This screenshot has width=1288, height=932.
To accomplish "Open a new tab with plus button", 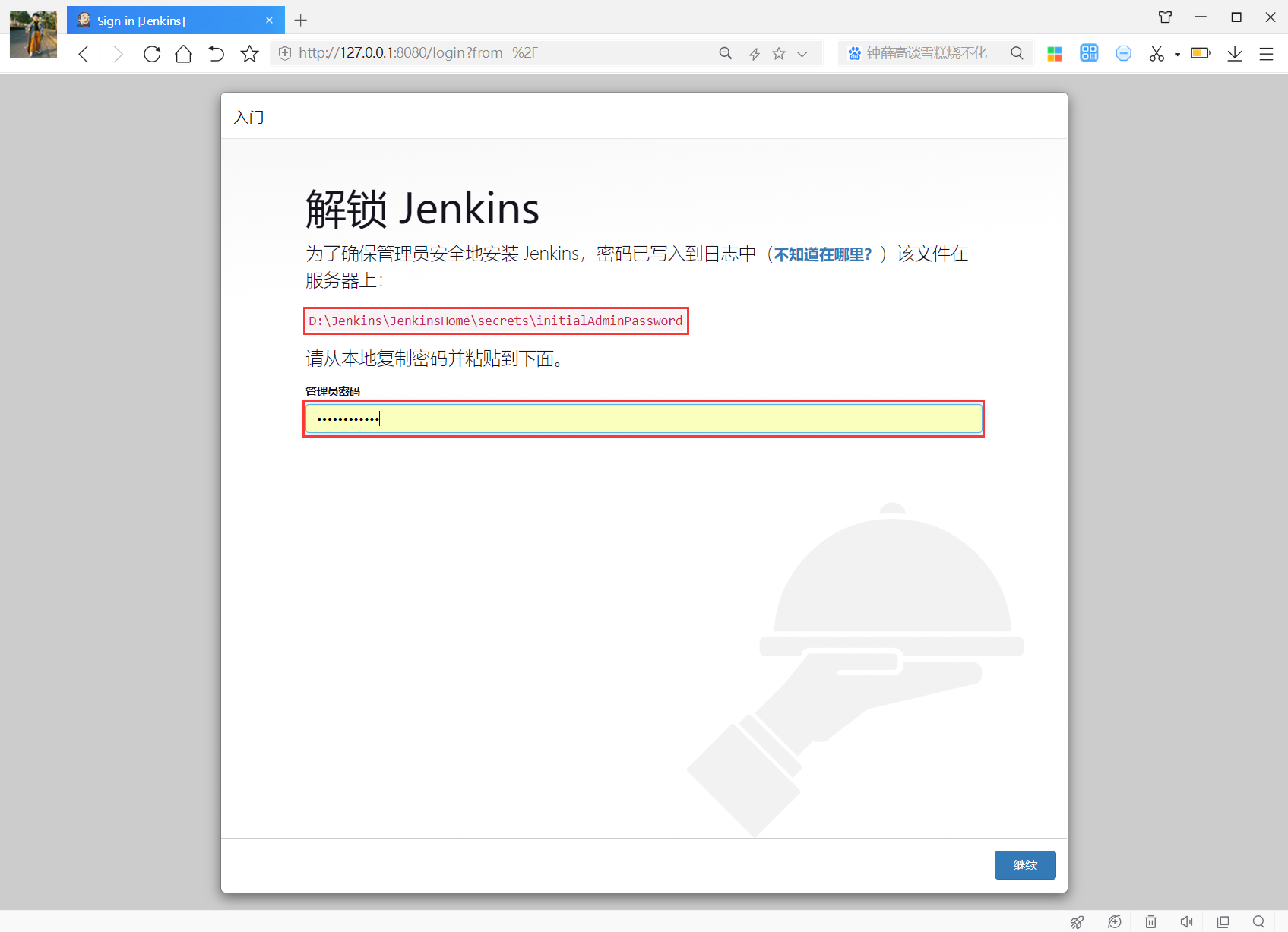I will click(x=301, y=21).
